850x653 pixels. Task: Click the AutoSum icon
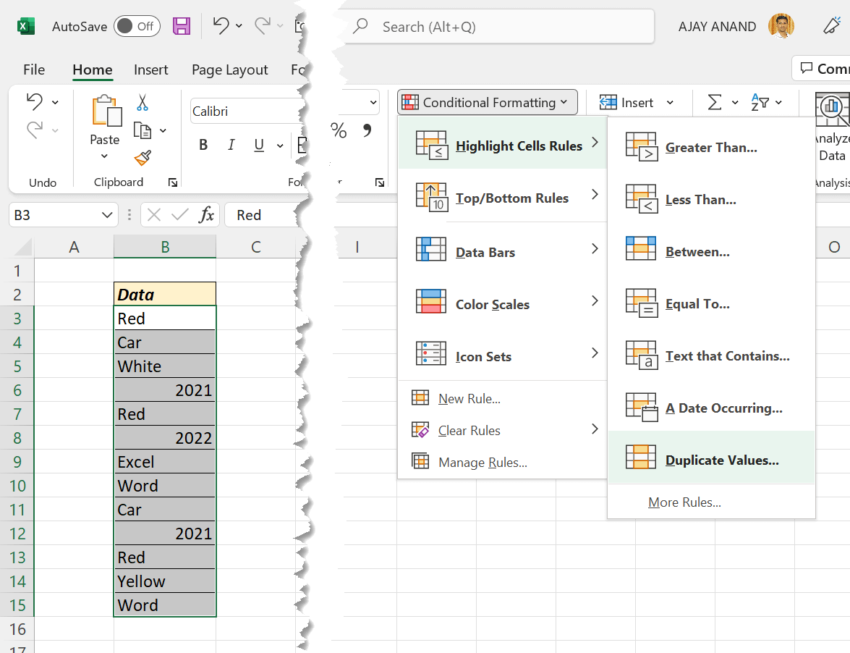[714, 101]
